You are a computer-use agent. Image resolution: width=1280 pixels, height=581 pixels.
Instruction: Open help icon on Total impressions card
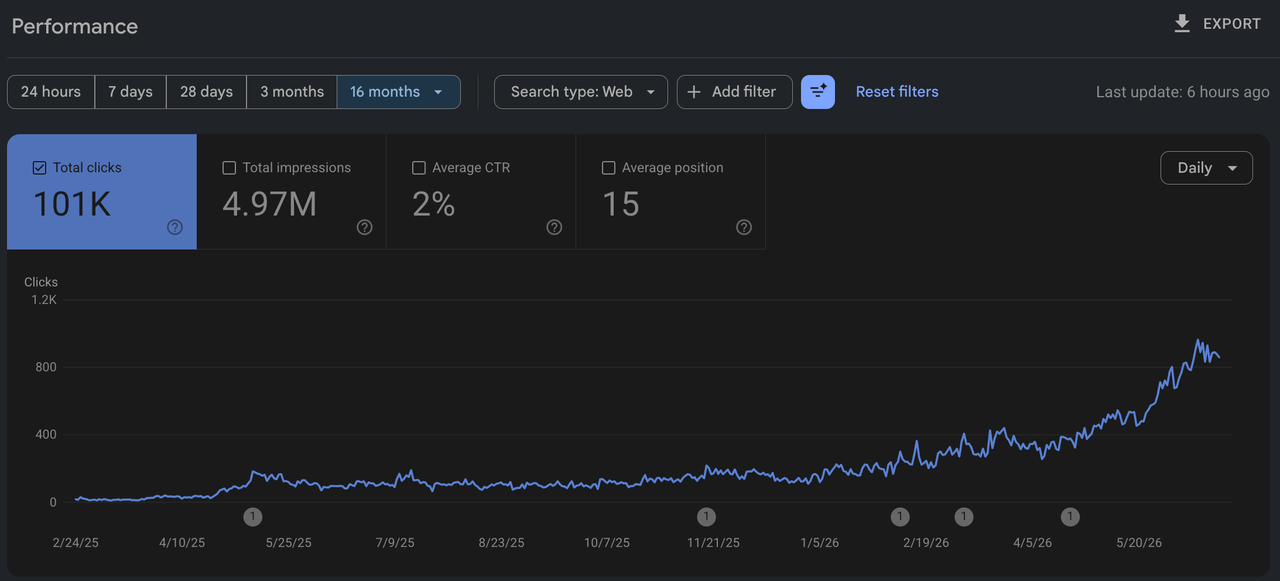[x=364, y=227]
